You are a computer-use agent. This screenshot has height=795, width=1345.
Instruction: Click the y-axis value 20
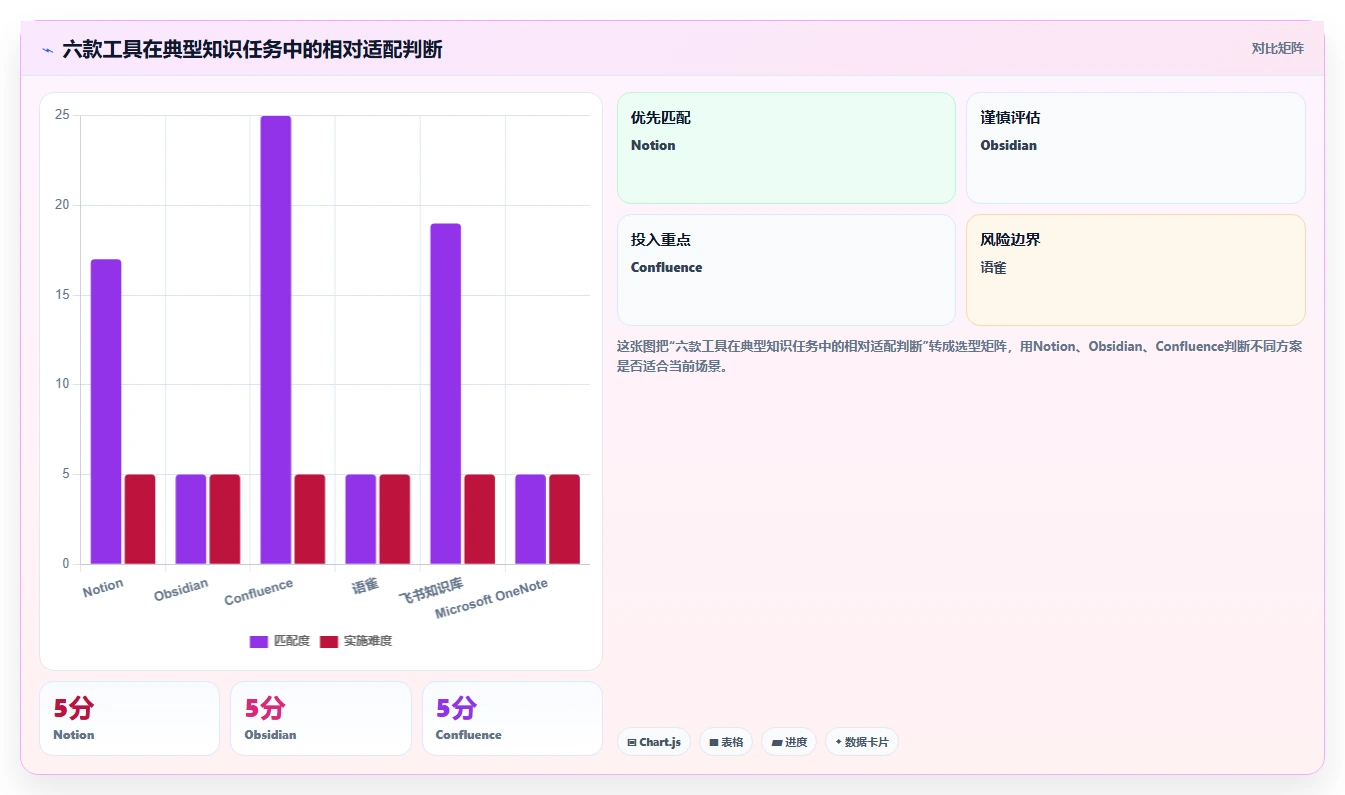[x=62, y=205]
